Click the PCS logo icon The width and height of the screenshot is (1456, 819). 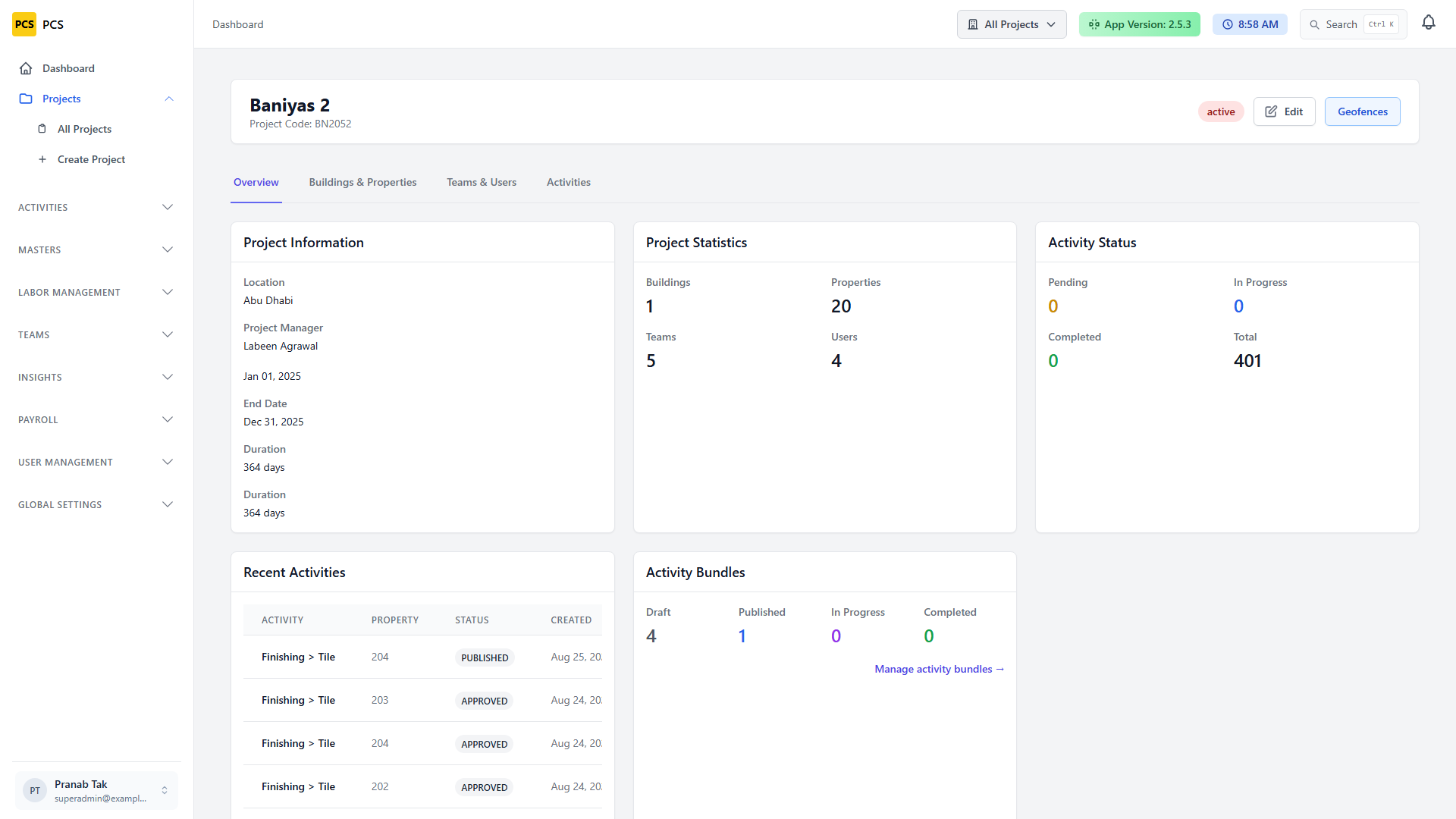coord(24,24)
